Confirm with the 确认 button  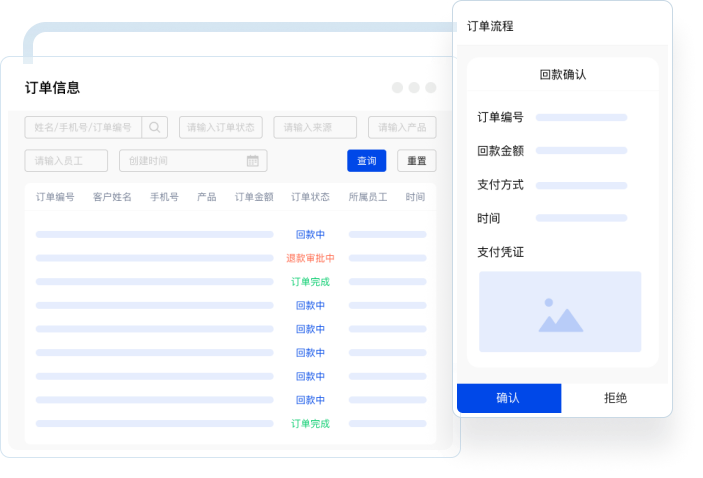[x=509, y=398]
